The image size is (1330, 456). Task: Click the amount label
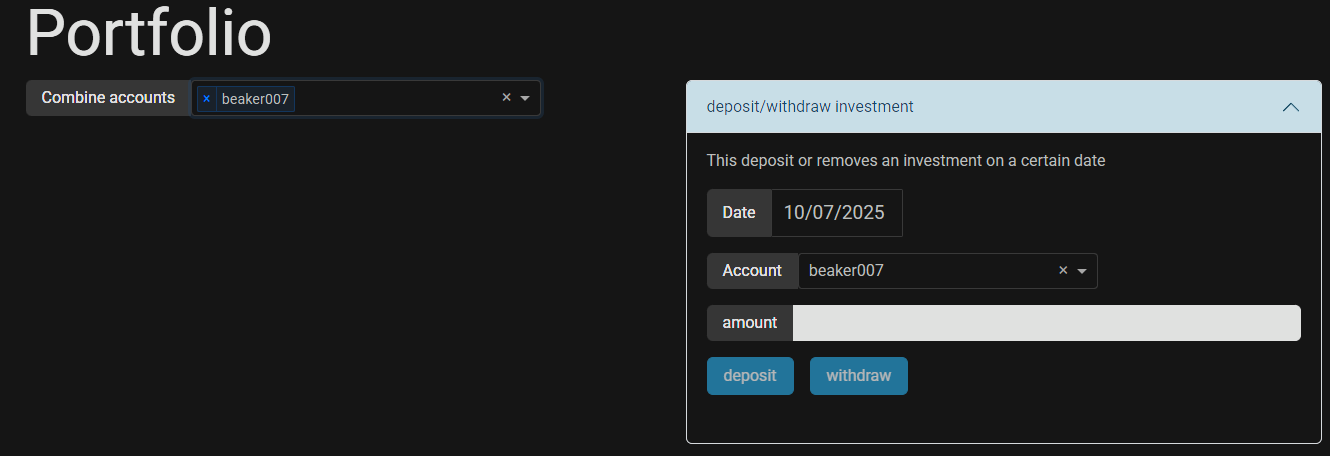coord(750,323)
